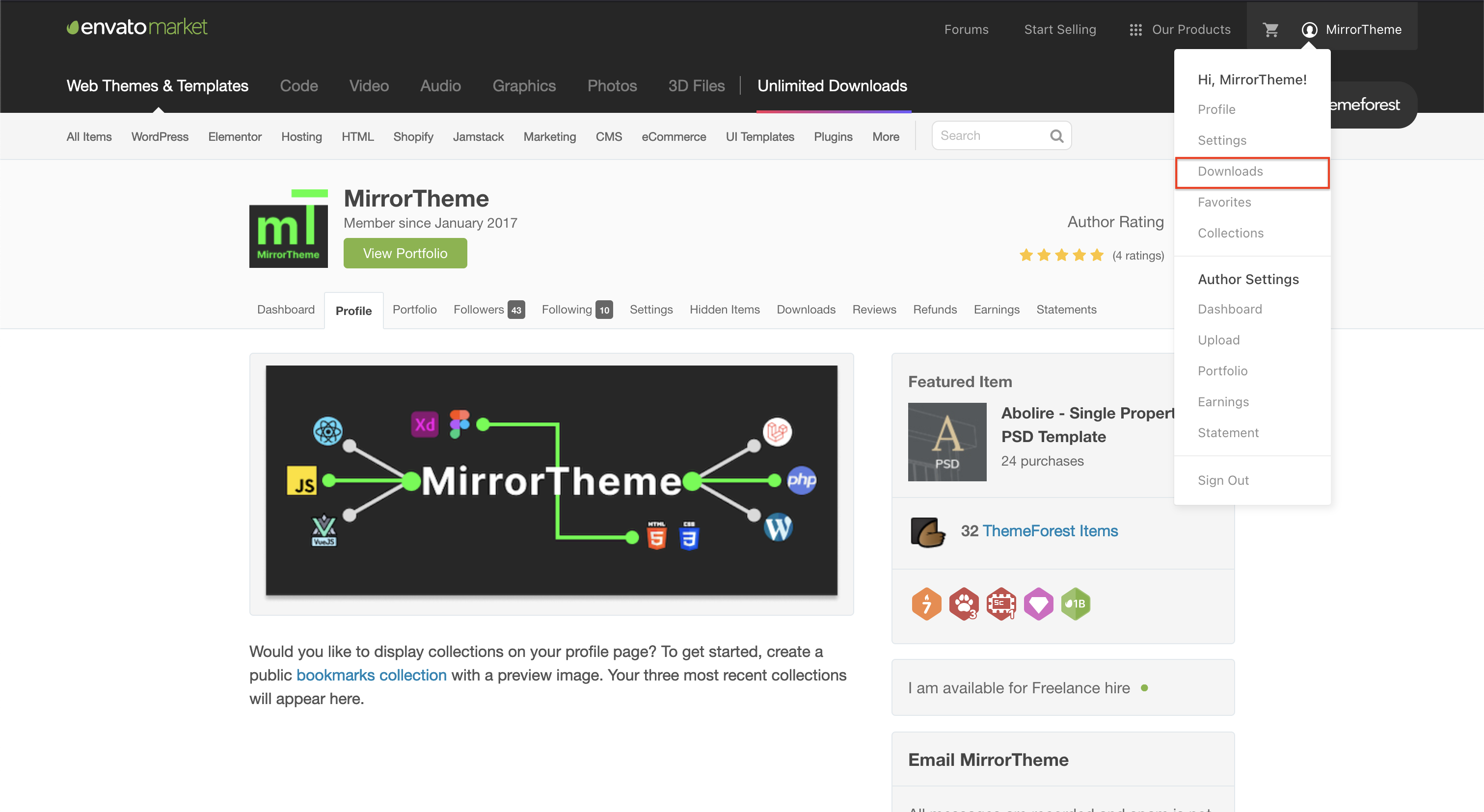The height and width of the screenshot is (812, 1484).
Task: Choose Sign Out from the menu
Action: pyautogui.click(x=1222, y=480)
